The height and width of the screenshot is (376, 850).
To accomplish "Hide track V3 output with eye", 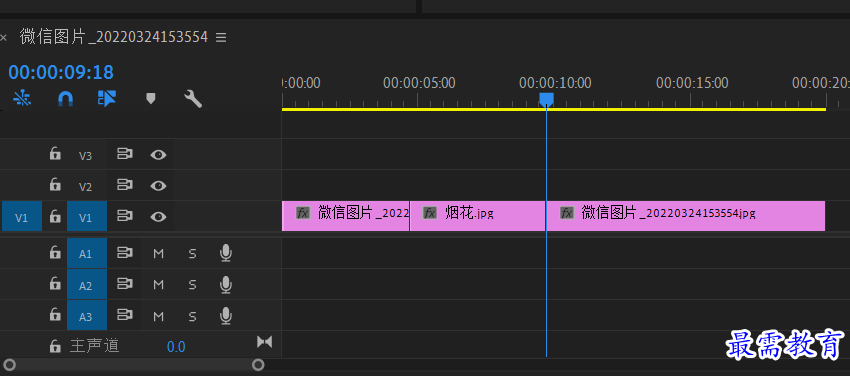I will coord(158,155).
